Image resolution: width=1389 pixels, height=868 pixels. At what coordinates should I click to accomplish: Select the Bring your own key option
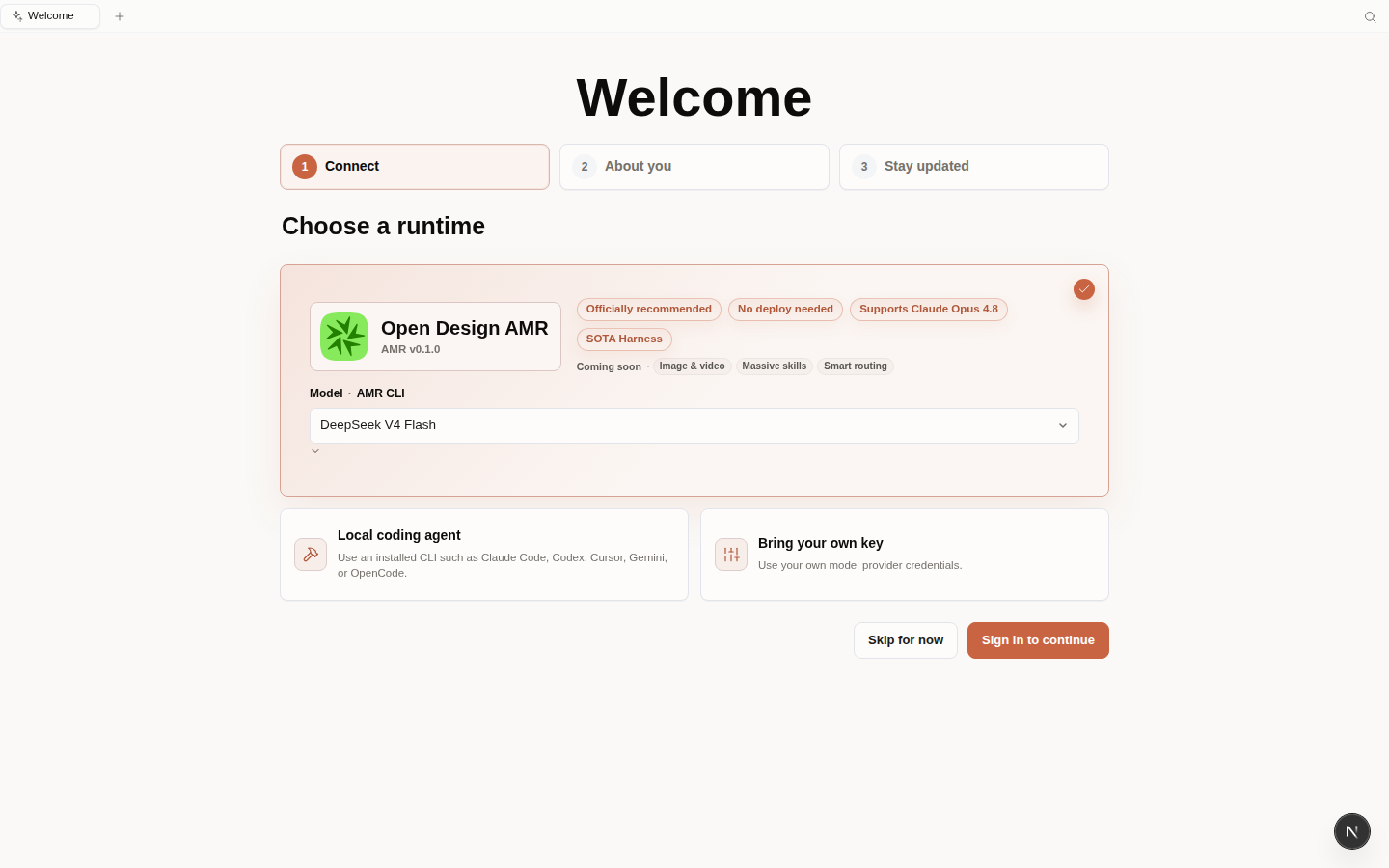[x=905, y=555]
